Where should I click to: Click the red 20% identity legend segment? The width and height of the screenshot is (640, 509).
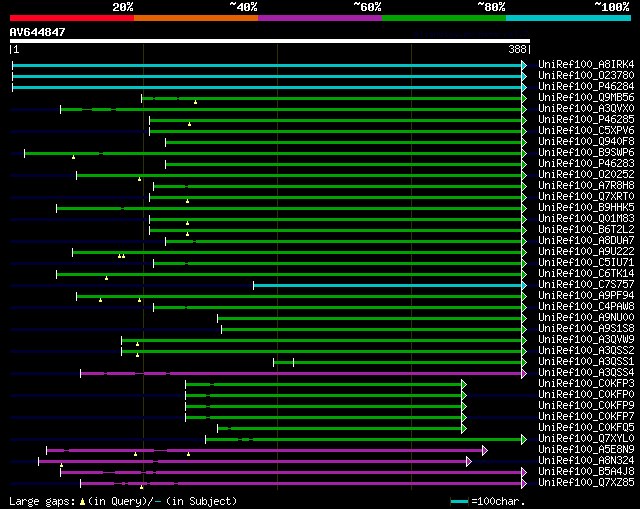[x=72, y=18]
